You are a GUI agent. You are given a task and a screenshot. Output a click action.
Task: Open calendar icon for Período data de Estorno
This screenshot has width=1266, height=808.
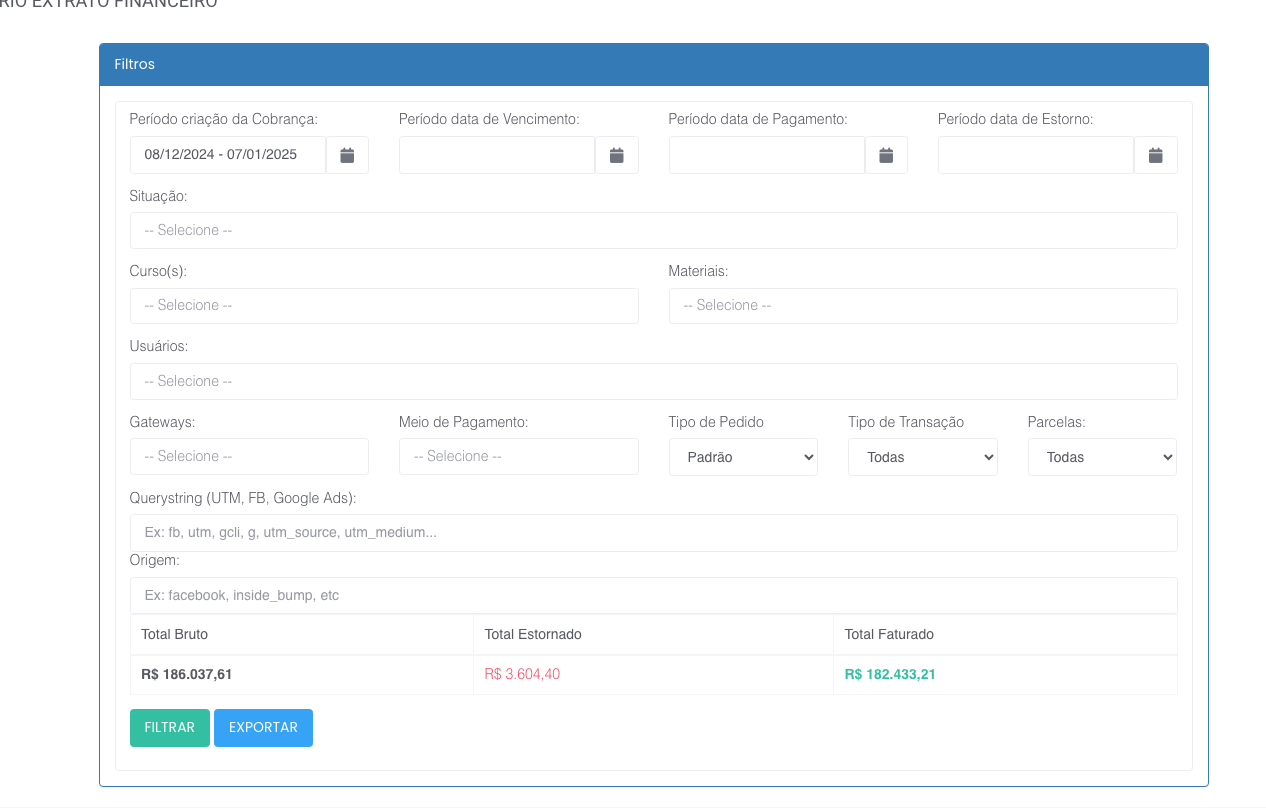click(x=1156, y=155)
